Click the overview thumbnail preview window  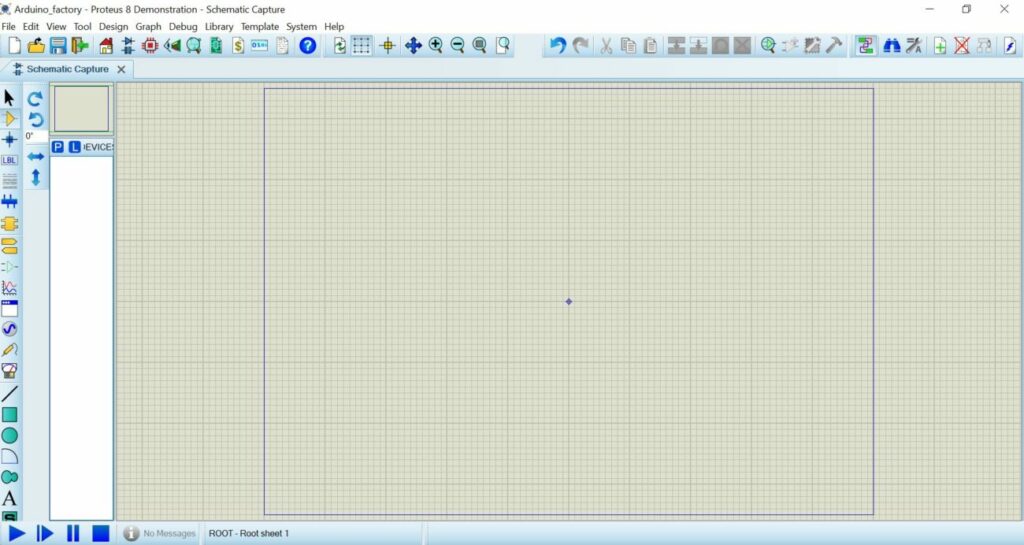[x=81, y=108]
